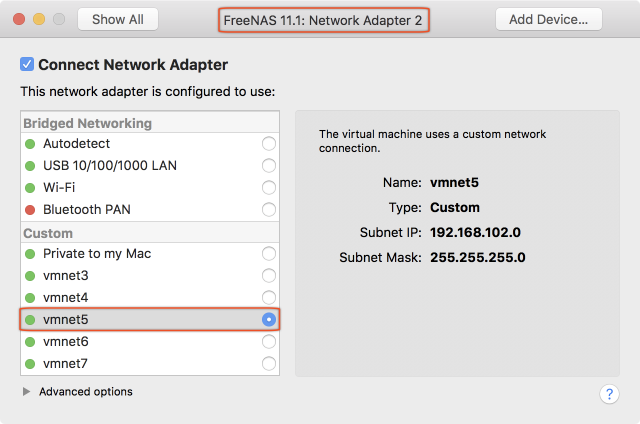This screenshot has height=424, width=640.
Task: Uncheck the Connect Network Adapter checkbox
Action: click(x=27, y=65)
